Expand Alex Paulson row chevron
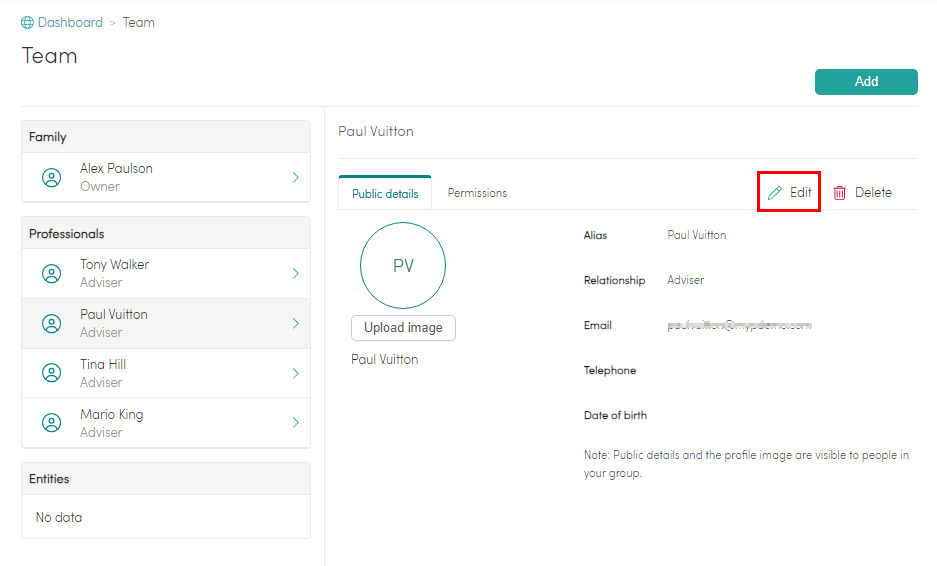Viewport: 937px width, 566px height. [295, 177]
